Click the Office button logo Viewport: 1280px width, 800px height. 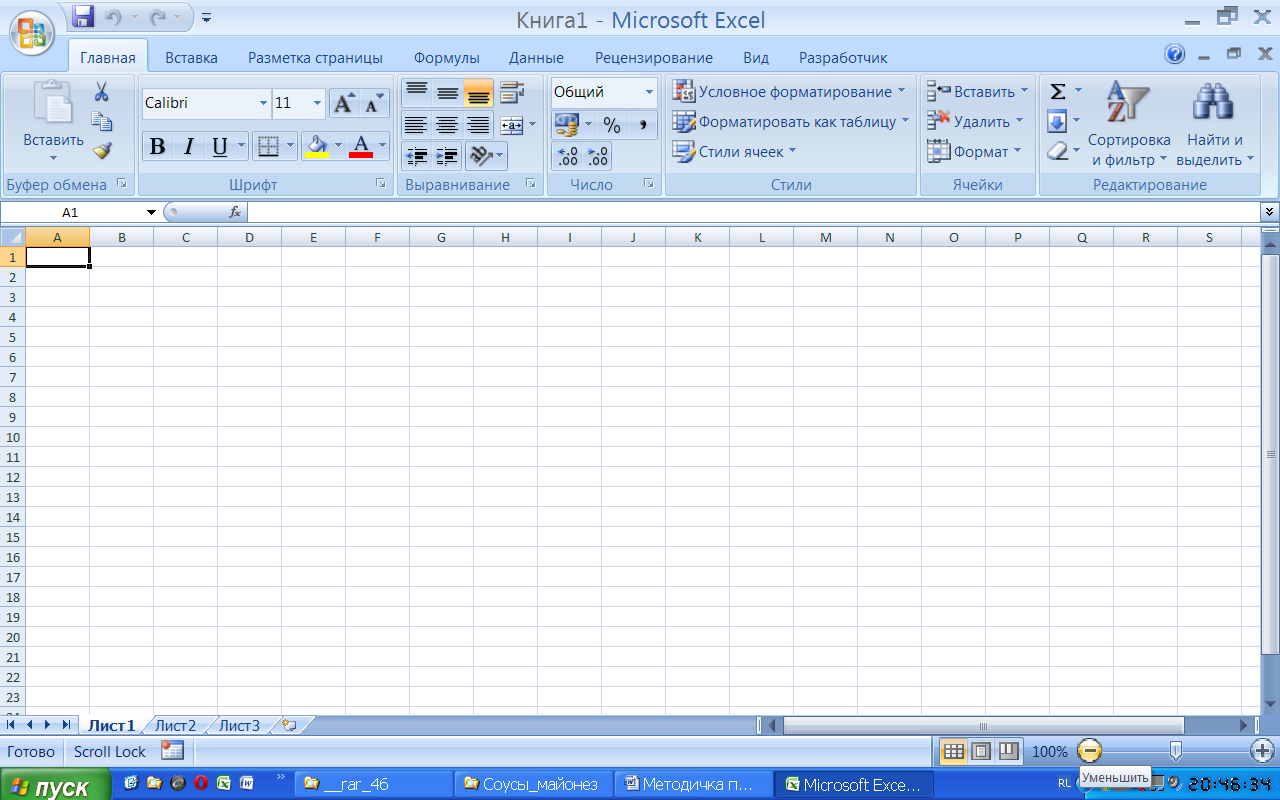32,32
